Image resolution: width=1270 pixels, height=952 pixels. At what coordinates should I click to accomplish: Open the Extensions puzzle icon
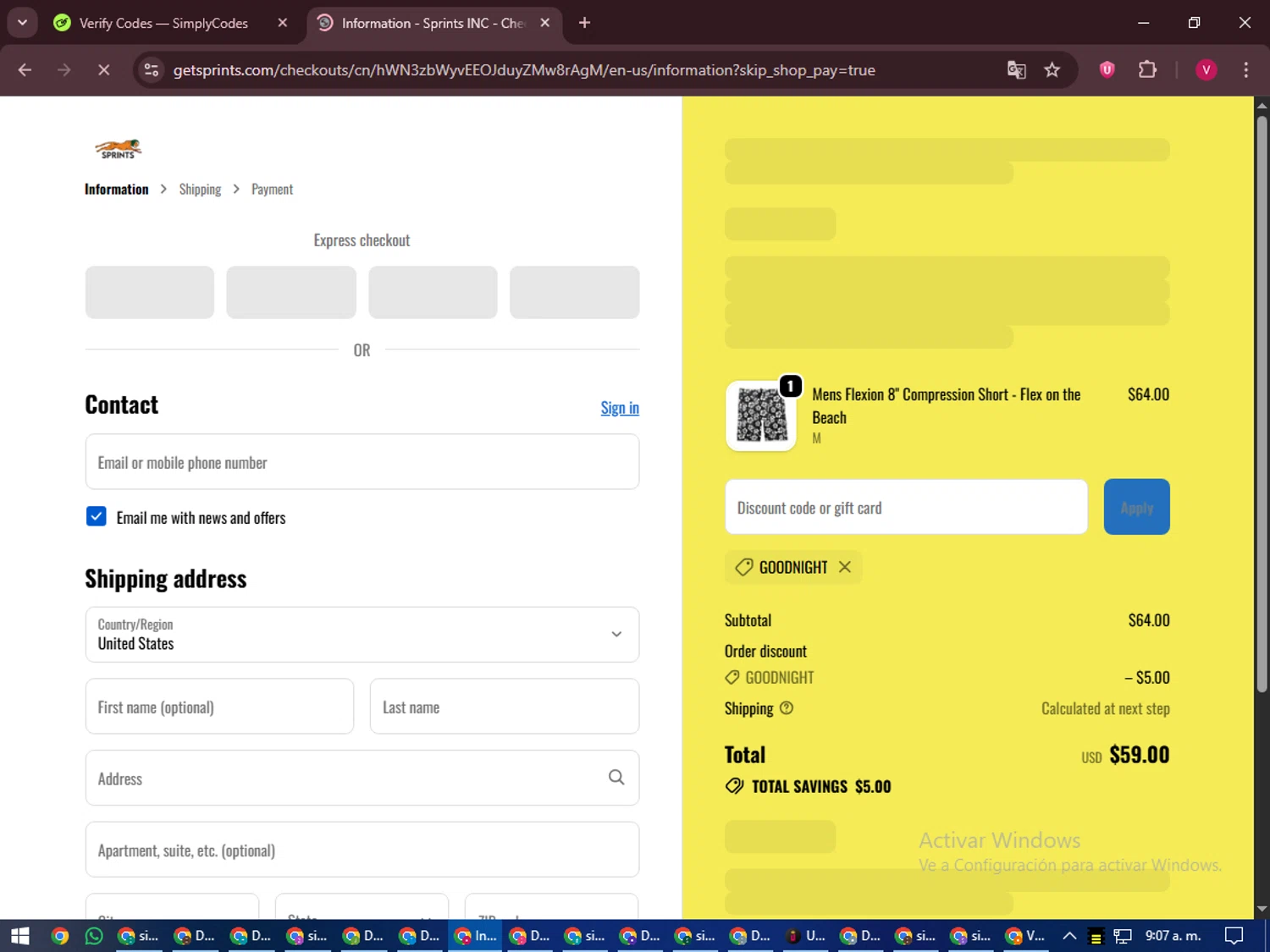(x=1147, y=70)
